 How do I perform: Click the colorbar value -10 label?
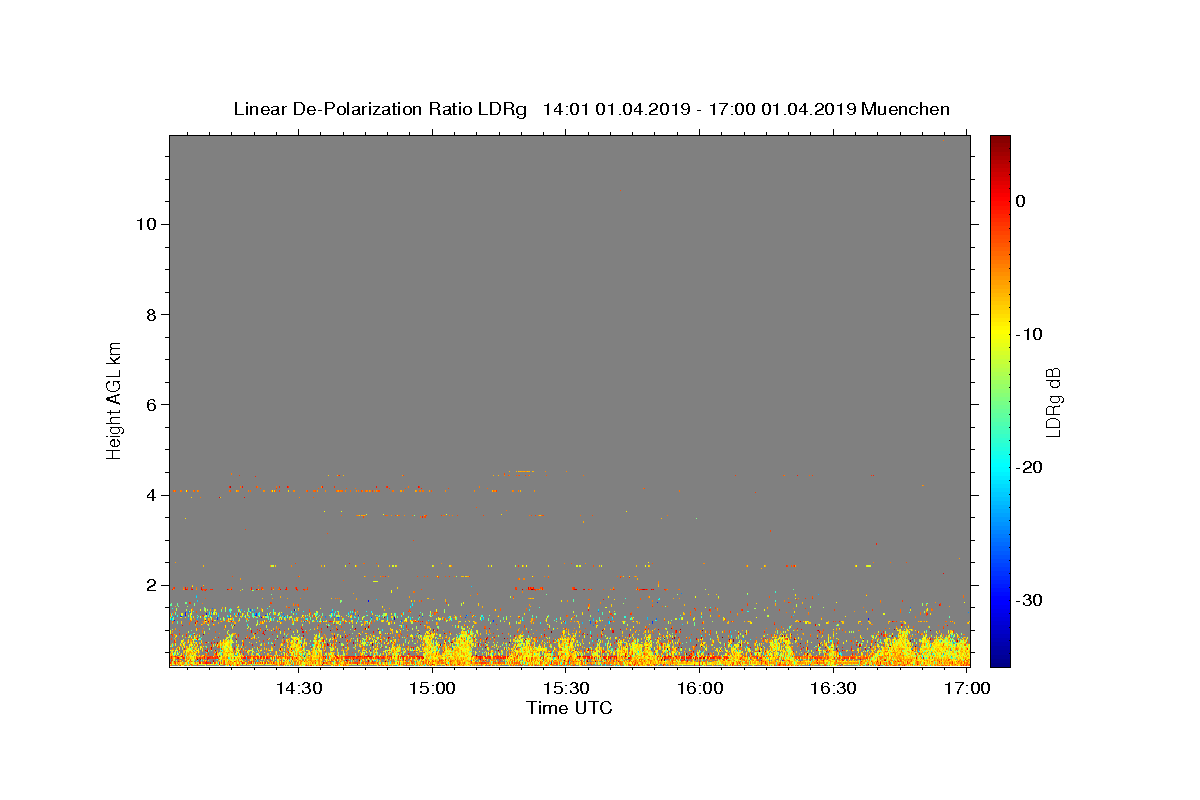coord(1029,334)
